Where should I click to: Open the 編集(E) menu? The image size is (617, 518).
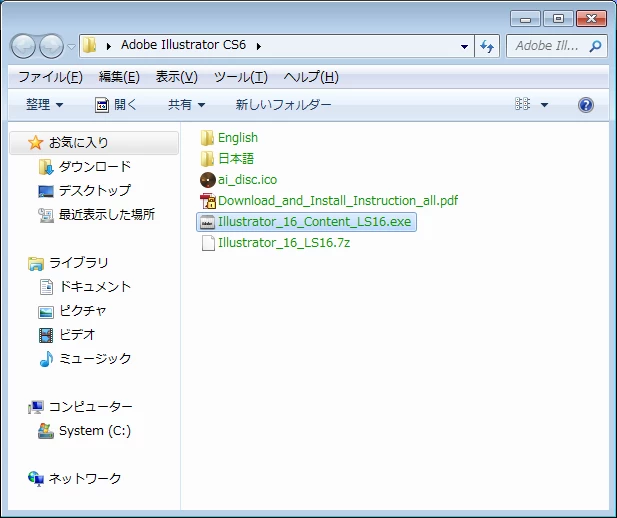(119, 77)
